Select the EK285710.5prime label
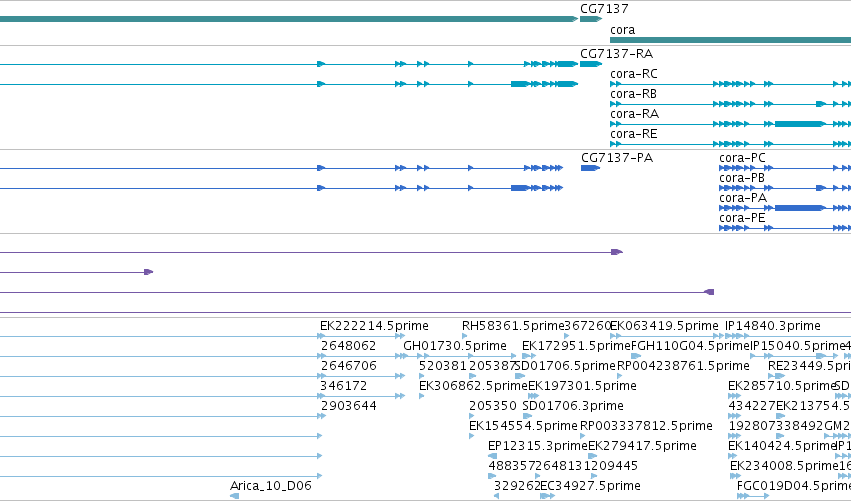The height and width of the screenshot is (501, 851). click(782, 386)
